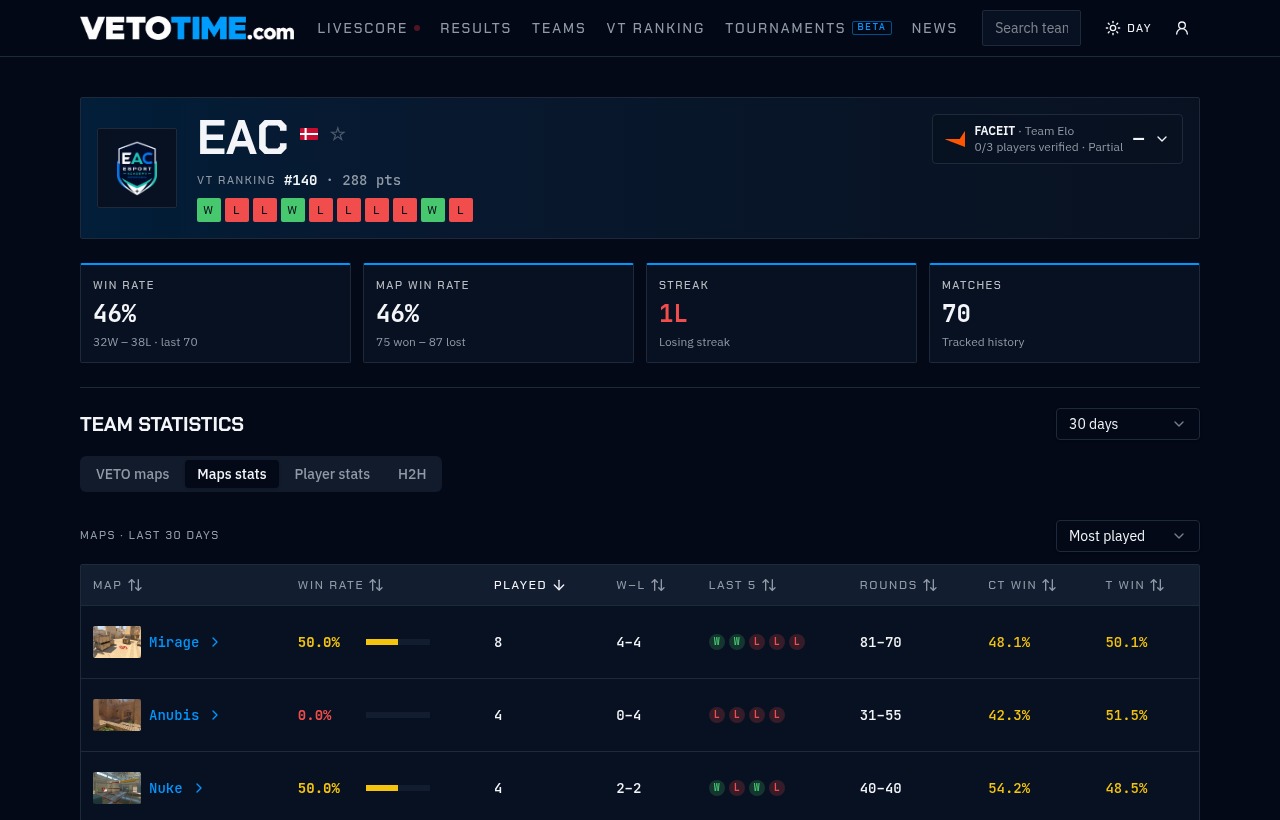Open the Mirage map link
The image size is (1280, 820).
coord(184,642)
